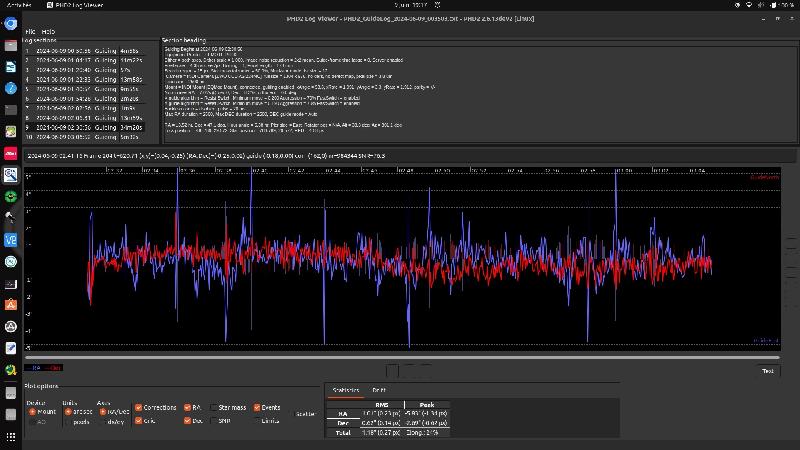This screenshot has height=450, width=800.
Task: Launch LibreOffice Writer from the dock
Action: pos(10,66)
